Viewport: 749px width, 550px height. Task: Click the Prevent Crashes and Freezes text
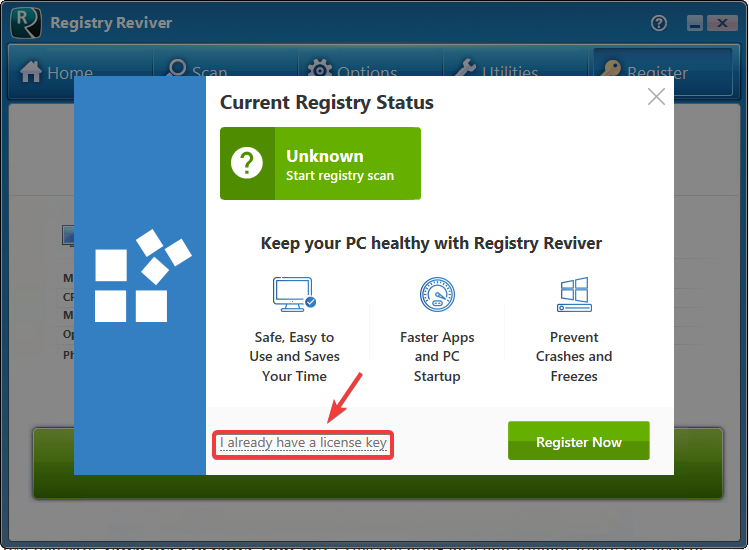574,356
